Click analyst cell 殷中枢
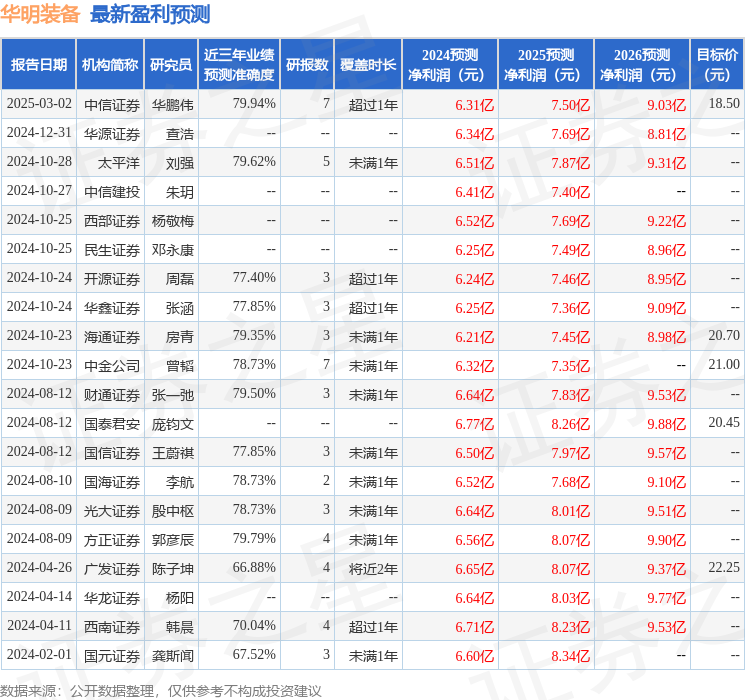745x700 pixels. [x=172, y=510]
